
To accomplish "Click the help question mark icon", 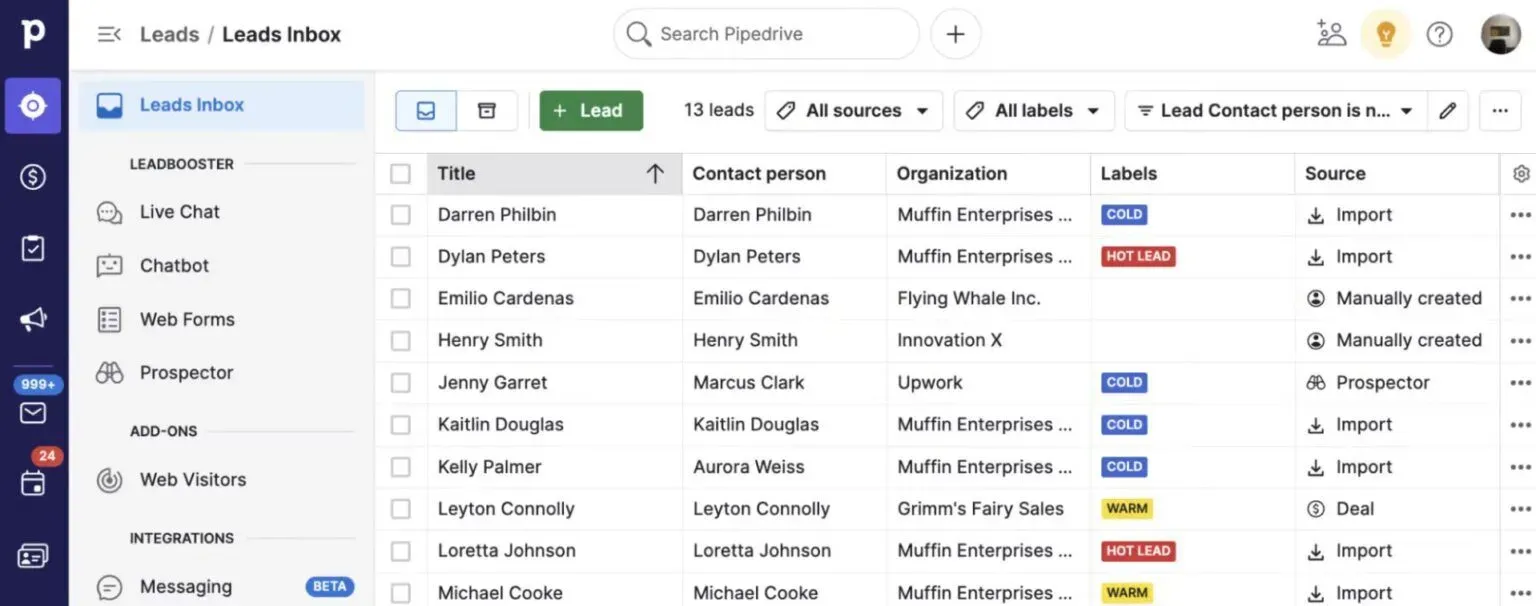I will pyautogui.click(x=1439, y=34).
